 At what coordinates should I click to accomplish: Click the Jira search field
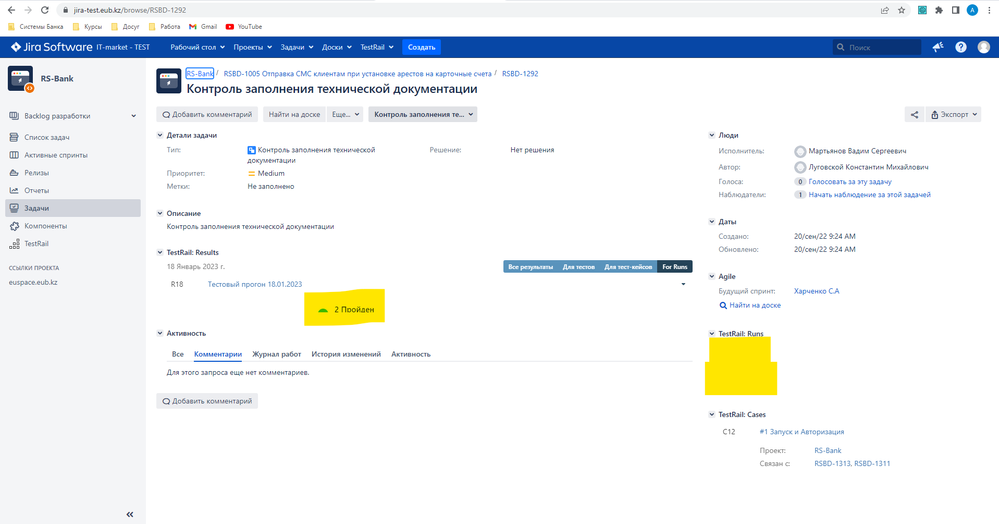pyautogui.click(x=877, y=47)
